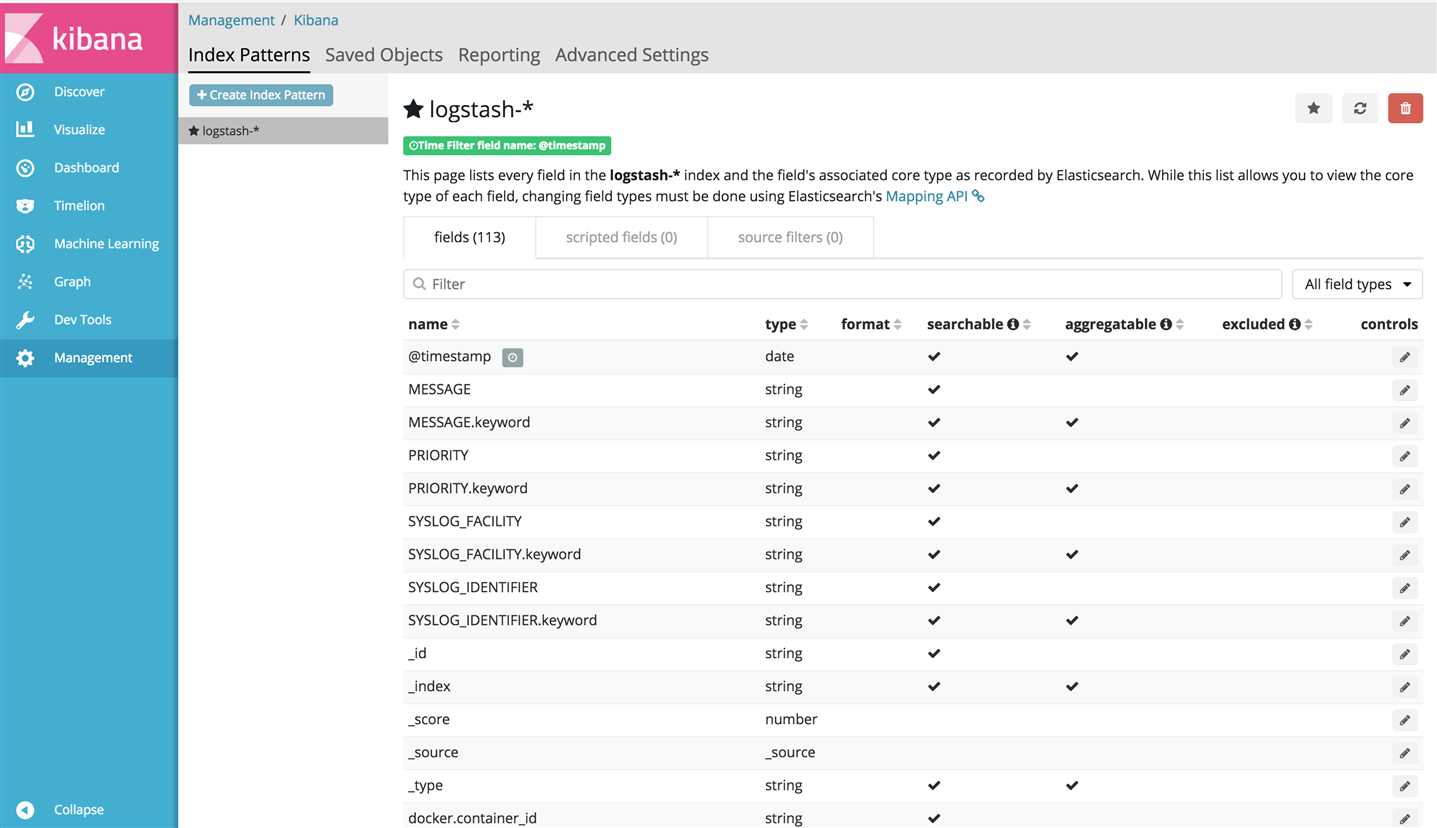Go to Timelion via its icon

coord(25,206)
